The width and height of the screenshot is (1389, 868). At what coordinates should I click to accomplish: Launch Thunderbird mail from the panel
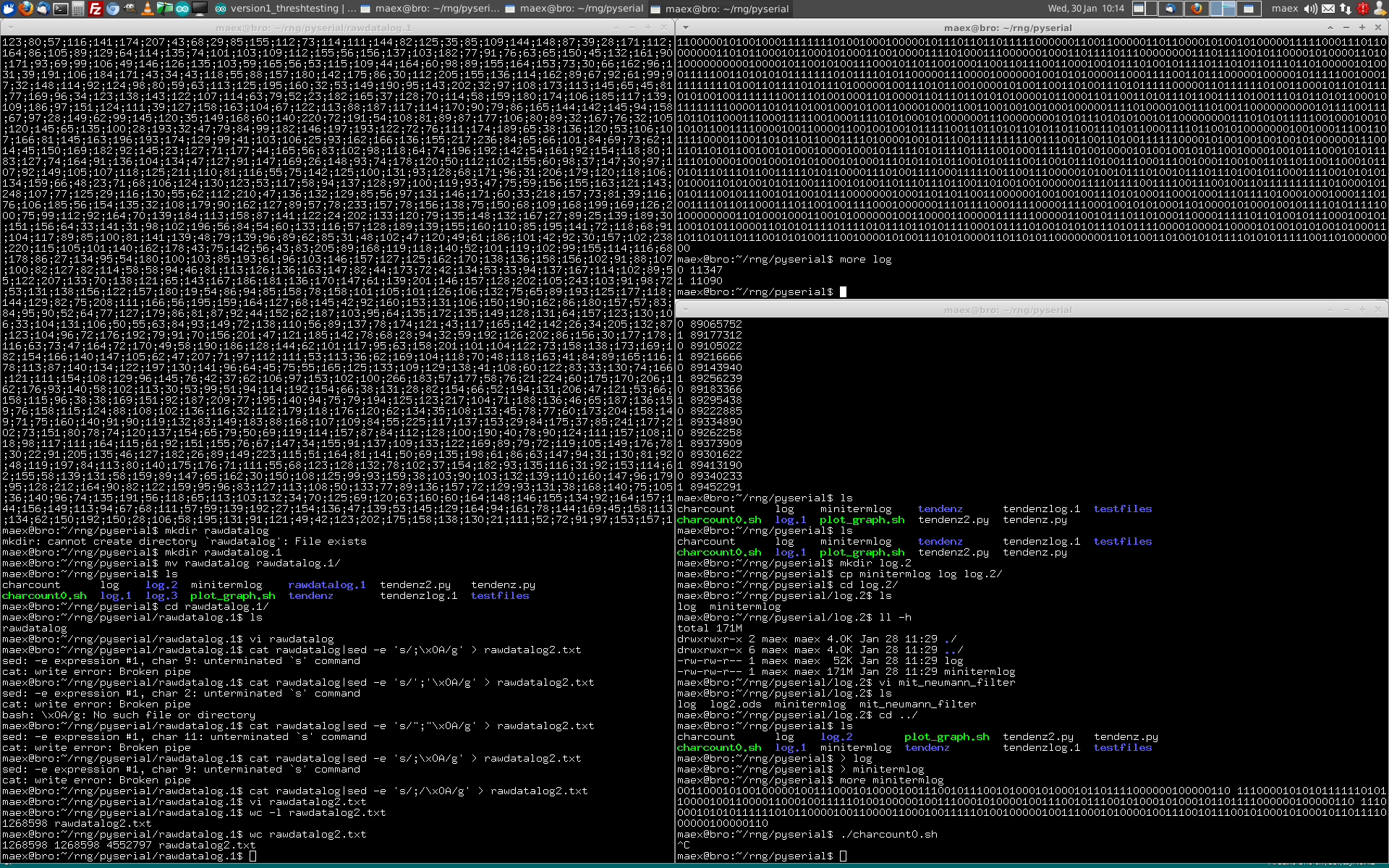(43, 9)
